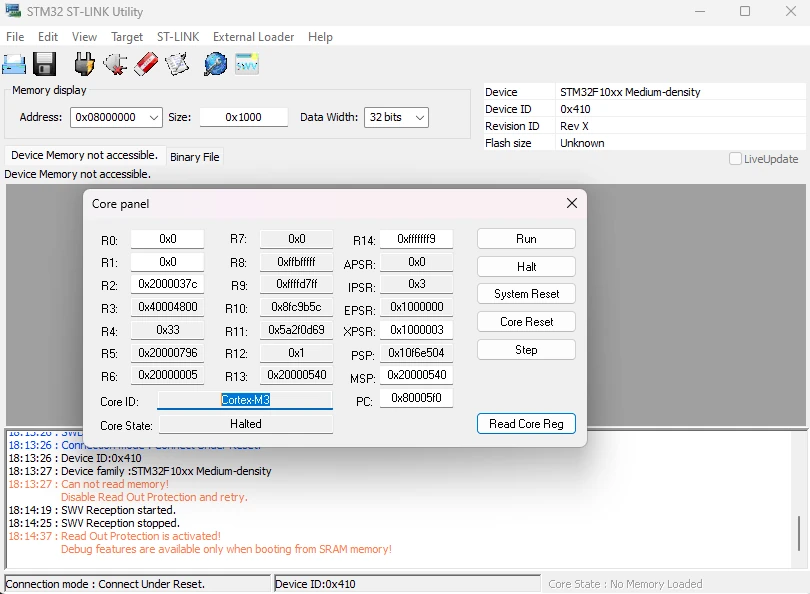Click the status bar Device ID:0x410 entry
Image resolution: width=810 pixels, height=594 pixels.
[315, 584]
